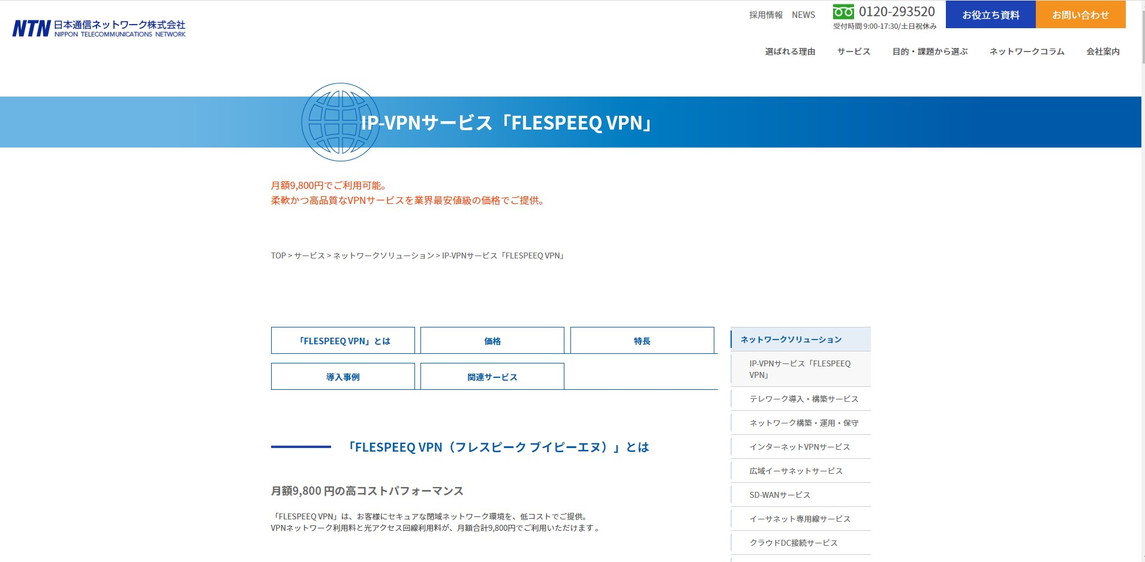Open the ネットワークコラム menu item
The height and width of the screenshot is (562, 1145).
coord(1026,52)
